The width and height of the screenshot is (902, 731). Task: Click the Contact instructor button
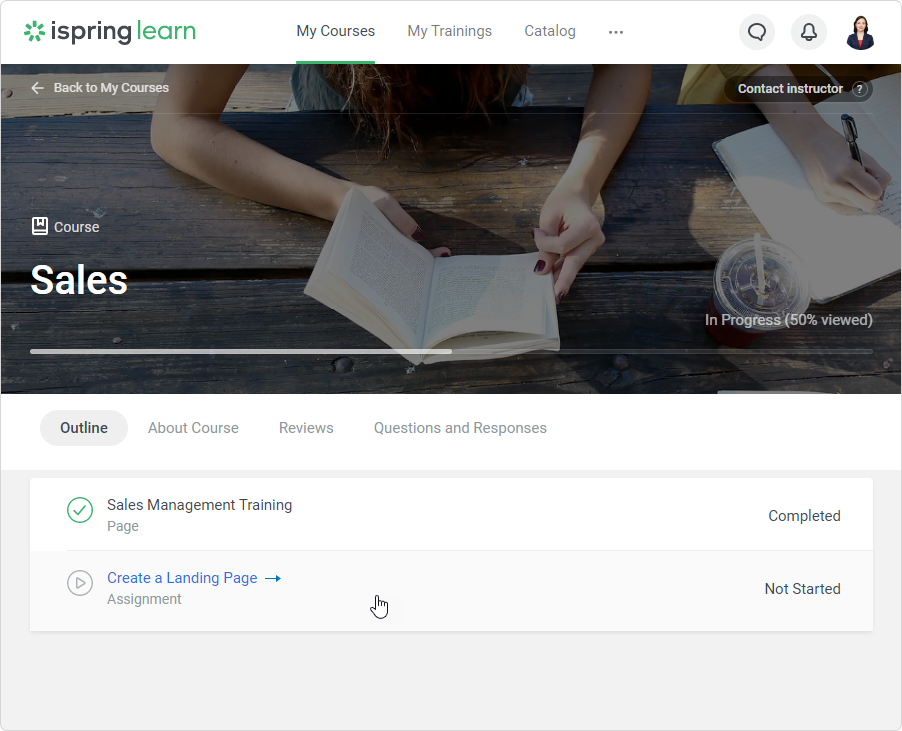pos(789,89)
